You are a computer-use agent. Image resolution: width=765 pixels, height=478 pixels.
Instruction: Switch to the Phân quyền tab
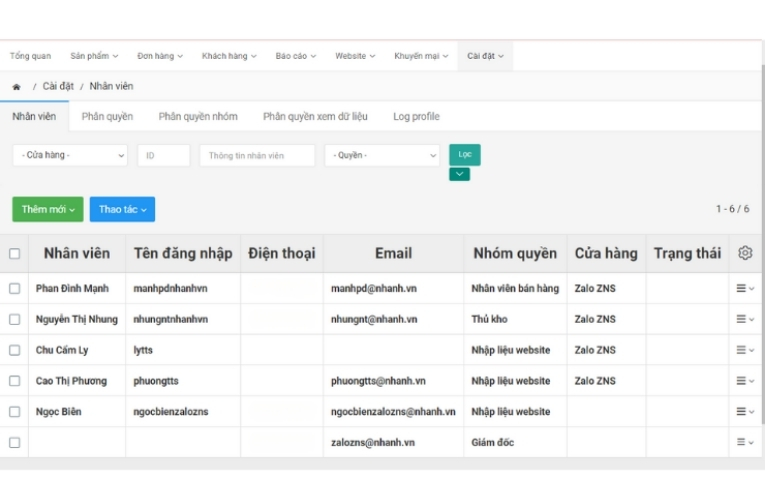click(x=107, y=117)
